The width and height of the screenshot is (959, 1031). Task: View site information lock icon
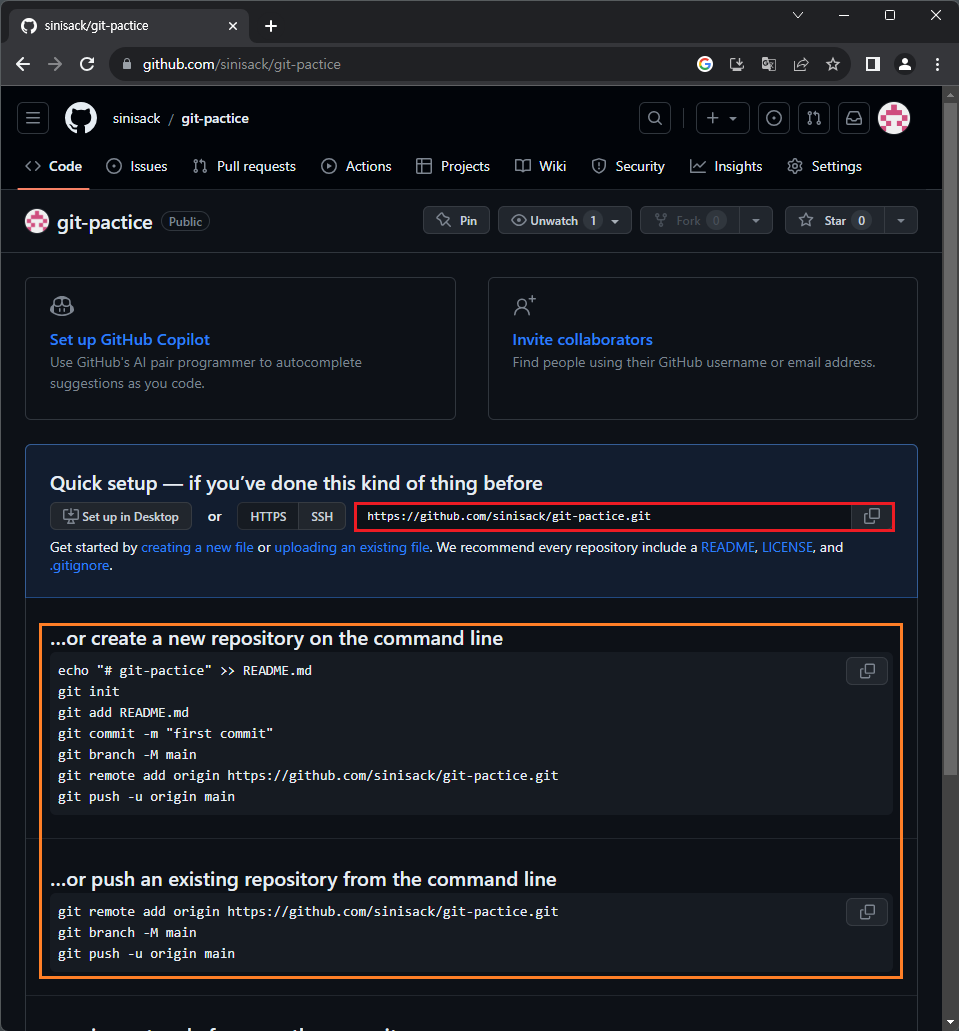tap(128, 64)
